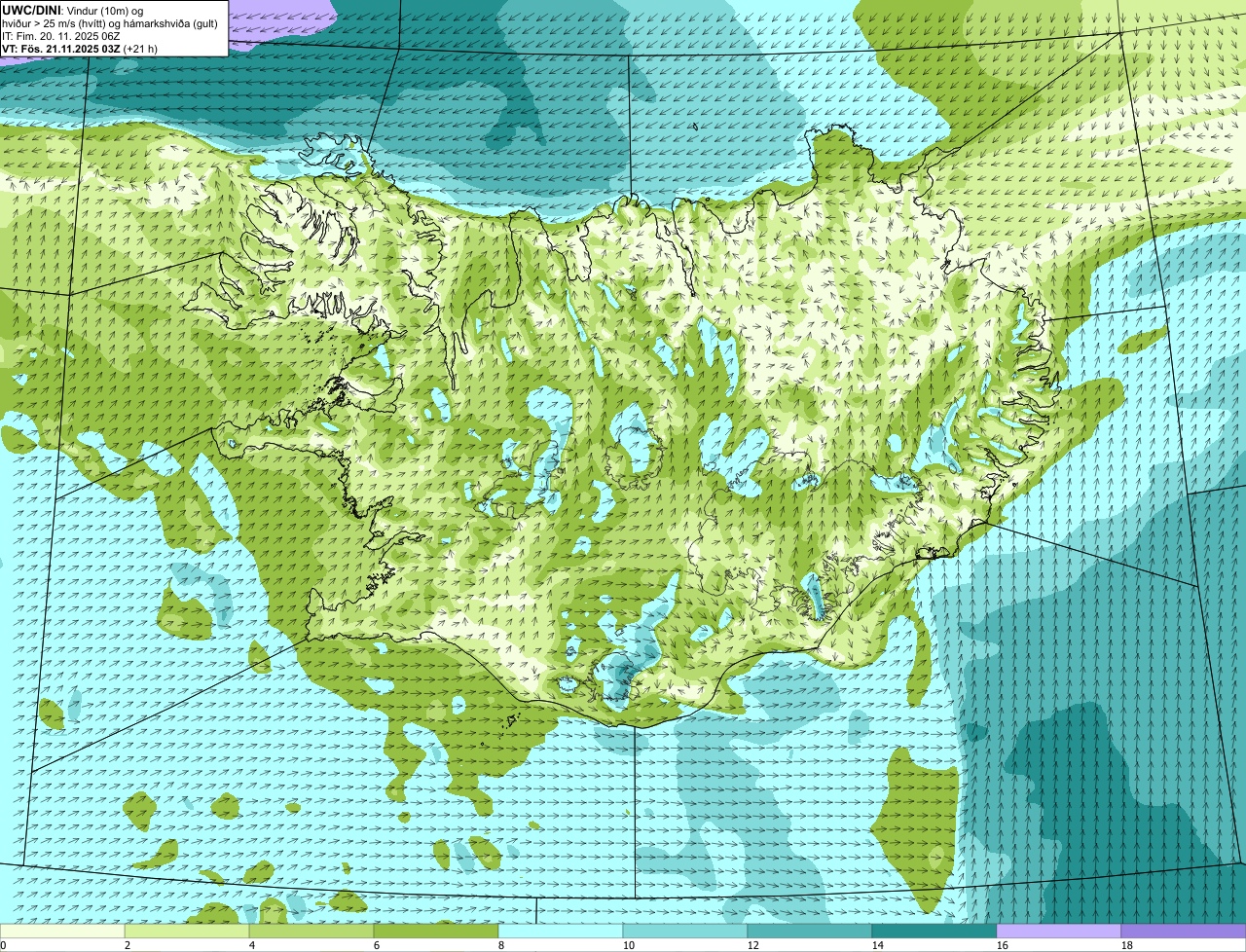Screen dimensions: 1246x952
Task: Click the 12–14 m/s teal legend swatch
Action: [x=810, y=931]
